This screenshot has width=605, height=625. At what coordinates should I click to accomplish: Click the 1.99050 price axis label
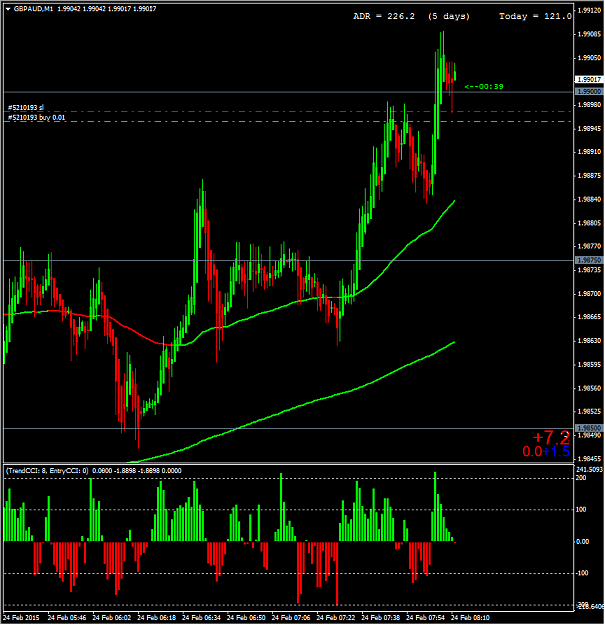[589, 58]
